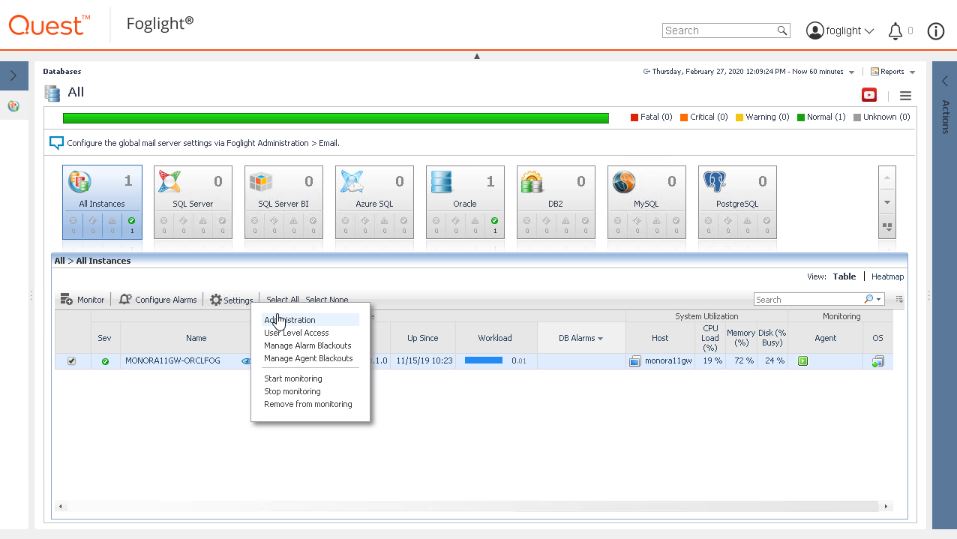Click the tile grid view icon
Viewport: 957px width, 539px height.
tap(887, 227)
